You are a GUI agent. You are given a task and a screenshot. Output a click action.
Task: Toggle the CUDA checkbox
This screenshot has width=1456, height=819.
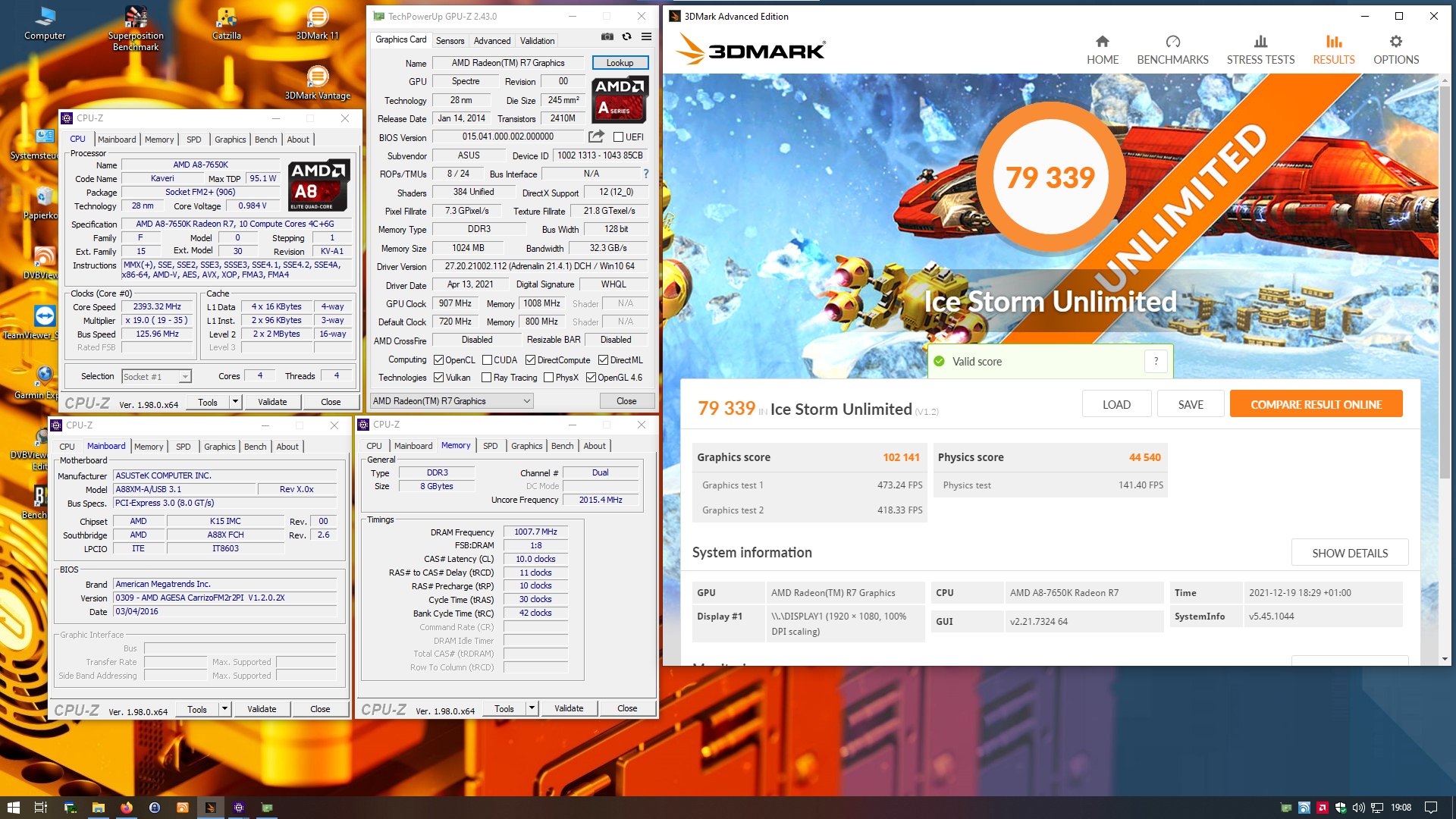coord(487,360)
